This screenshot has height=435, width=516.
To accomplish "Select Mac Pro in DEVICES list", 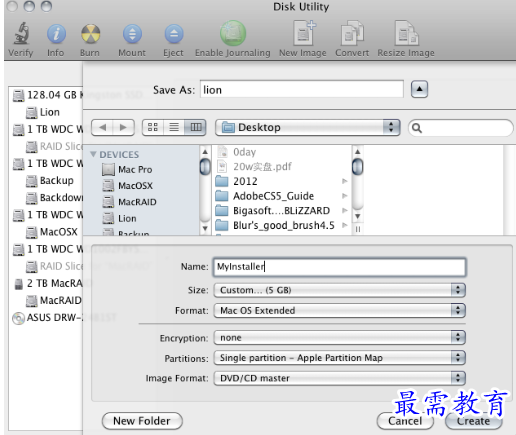I will click(127, 169).
